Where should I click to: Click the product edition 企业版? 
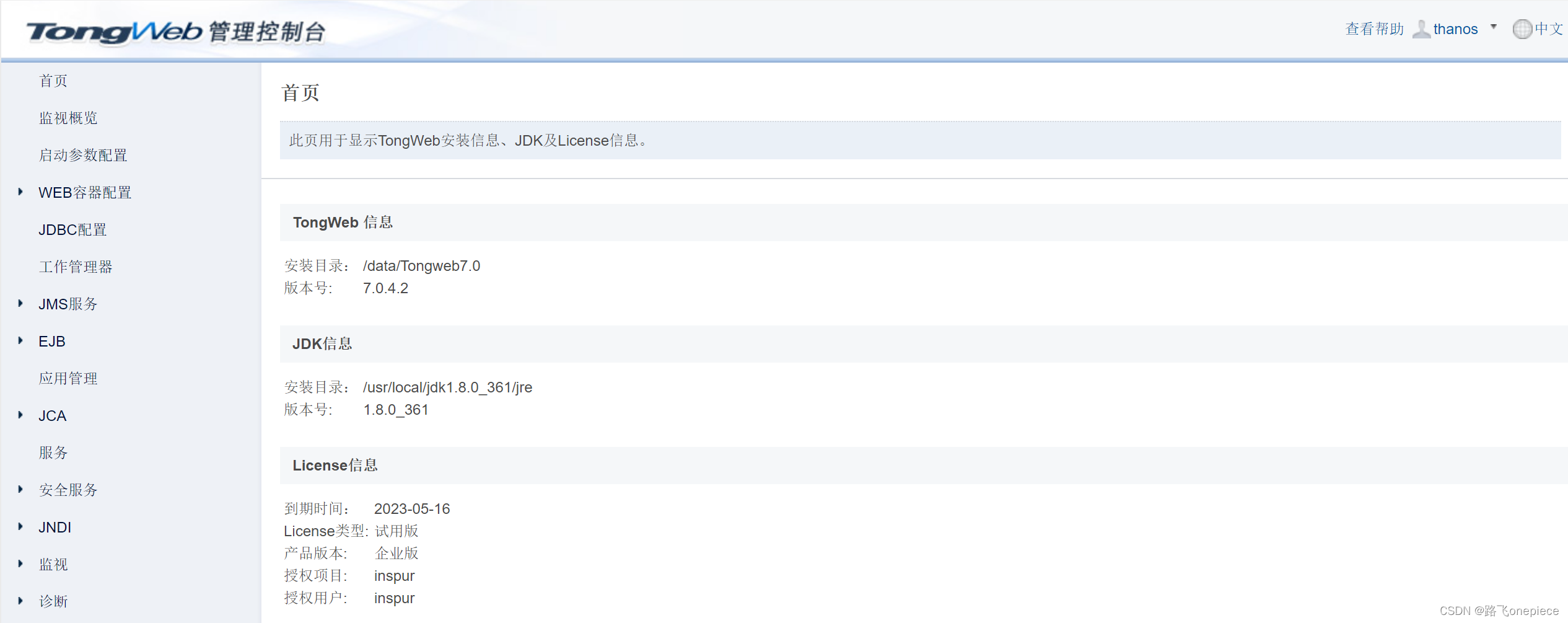tap(396, 554)
